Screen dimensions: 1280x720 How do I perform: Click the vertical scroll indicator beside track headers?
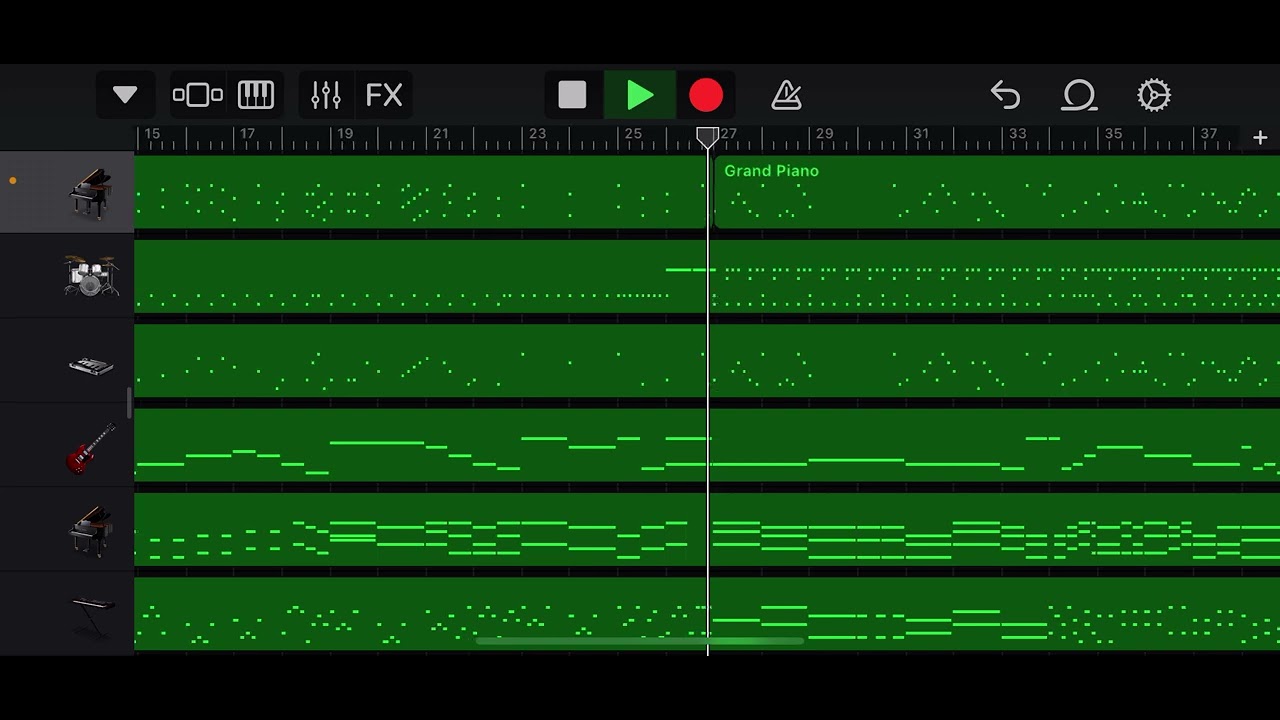pos(128,403)
